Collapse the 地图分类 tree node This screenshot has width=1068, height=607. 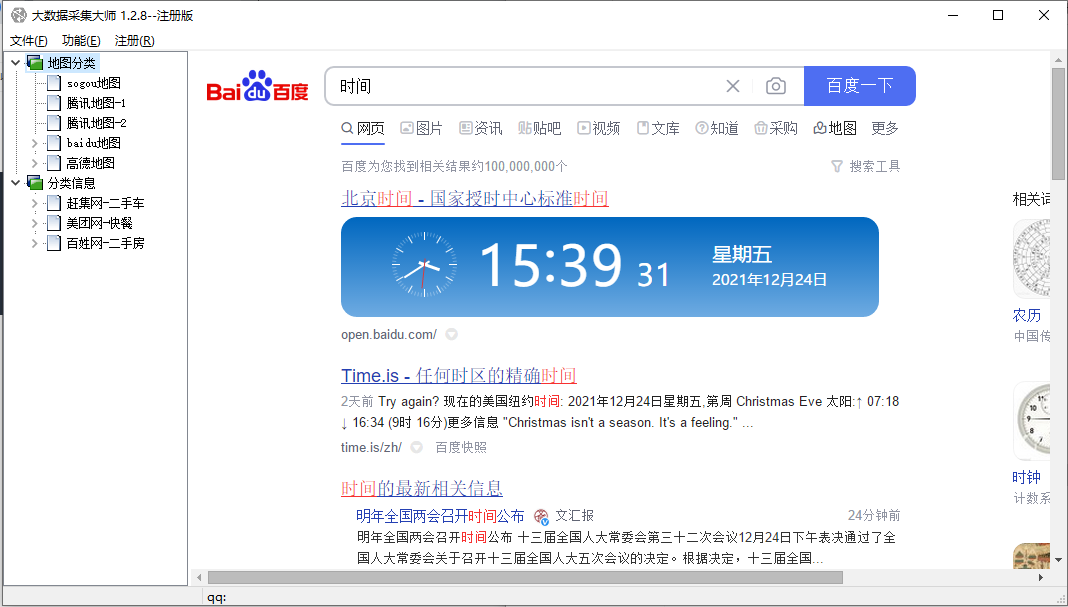[16, 63]
